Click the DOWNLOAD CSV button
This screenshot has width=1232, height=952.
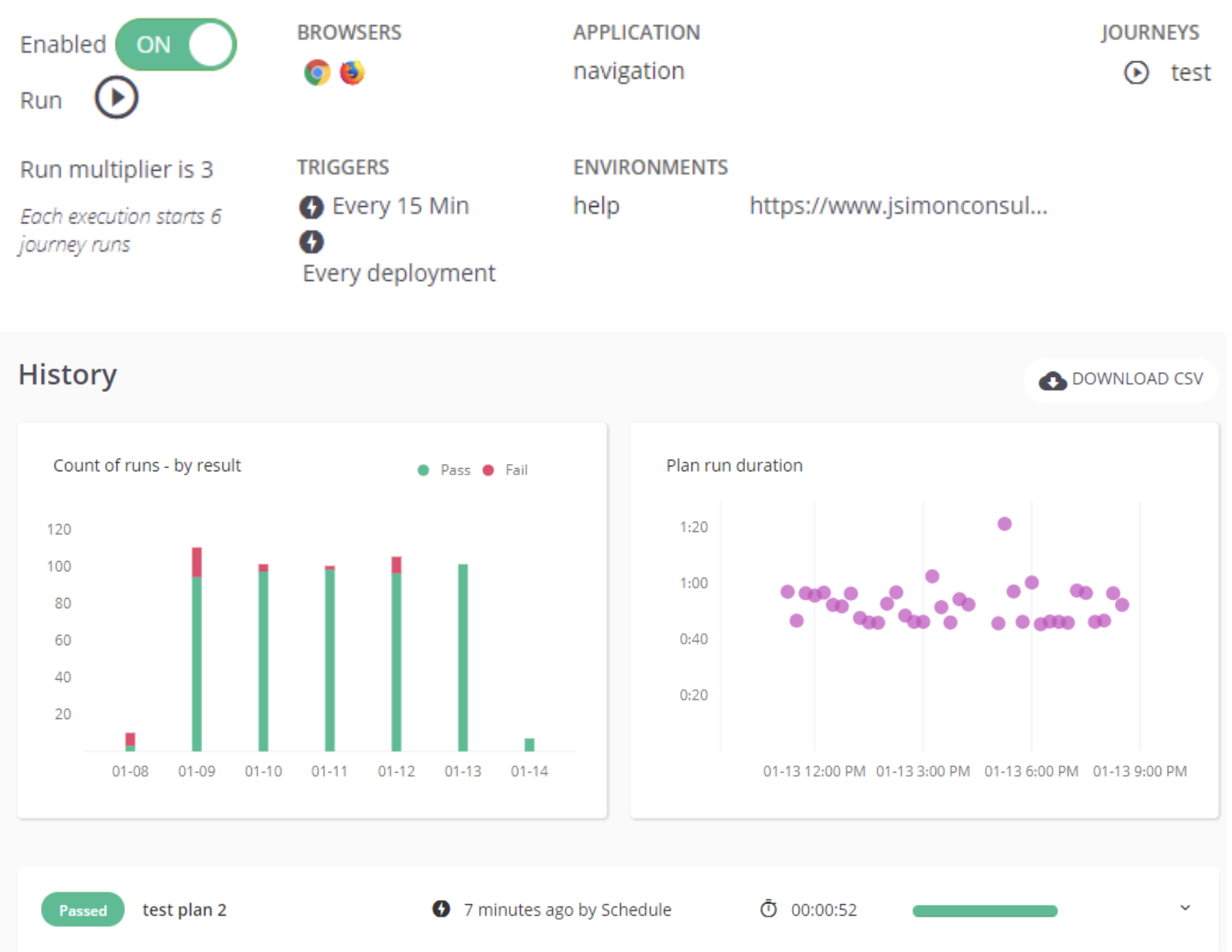(1122, 380)
